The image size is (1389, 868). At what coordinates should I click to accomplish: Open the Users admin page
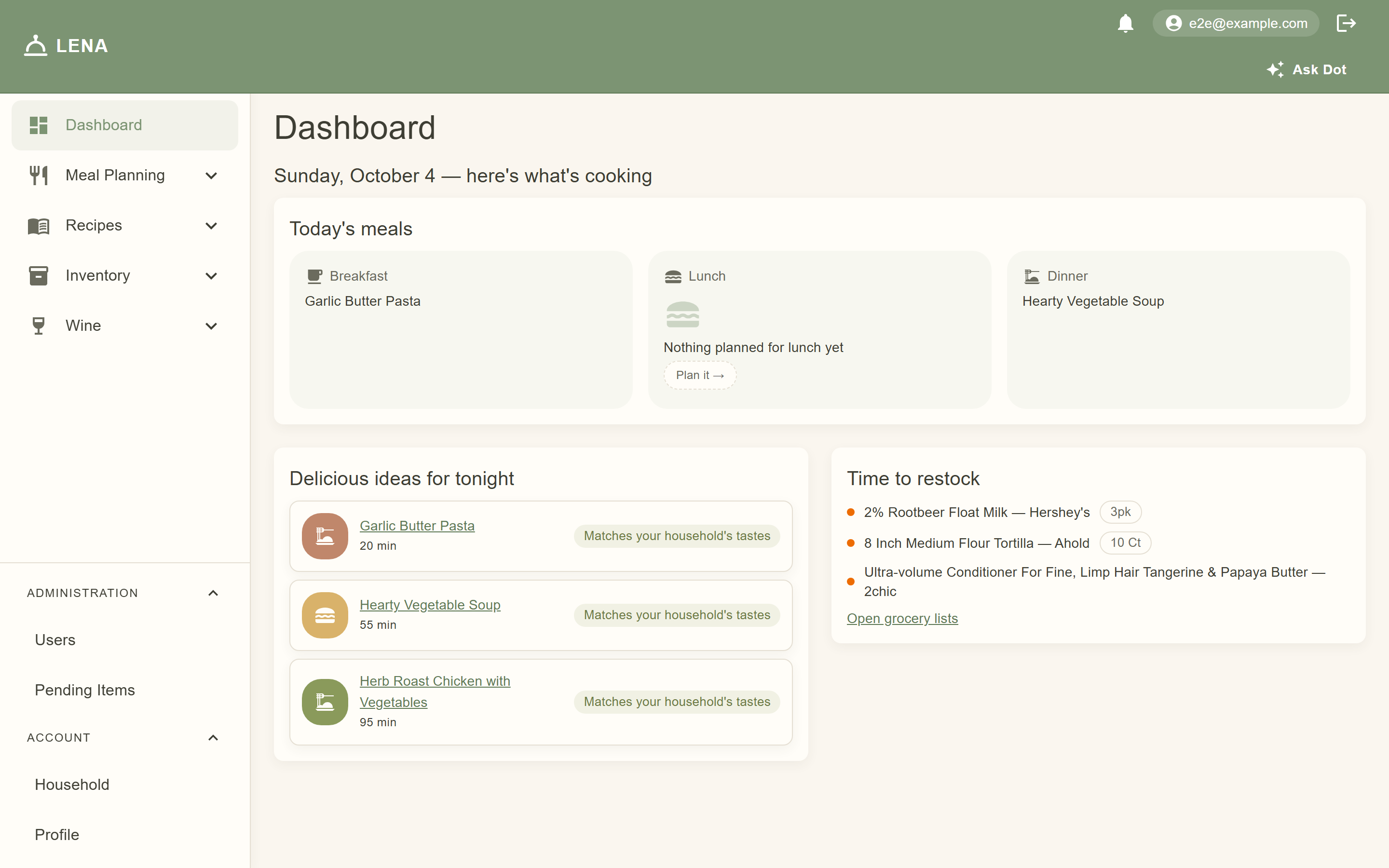pyautogui.click(x=55, y=639)
